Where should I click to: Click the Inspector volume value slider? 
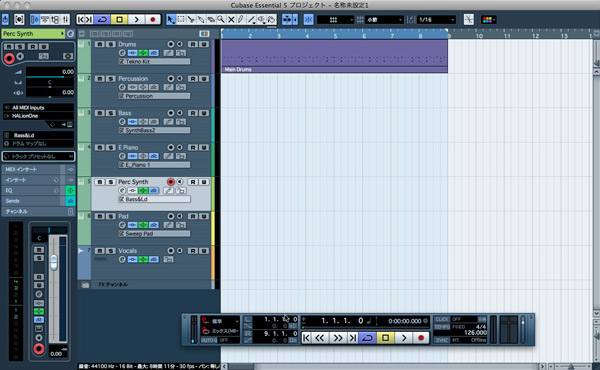[x=50, y=72]
